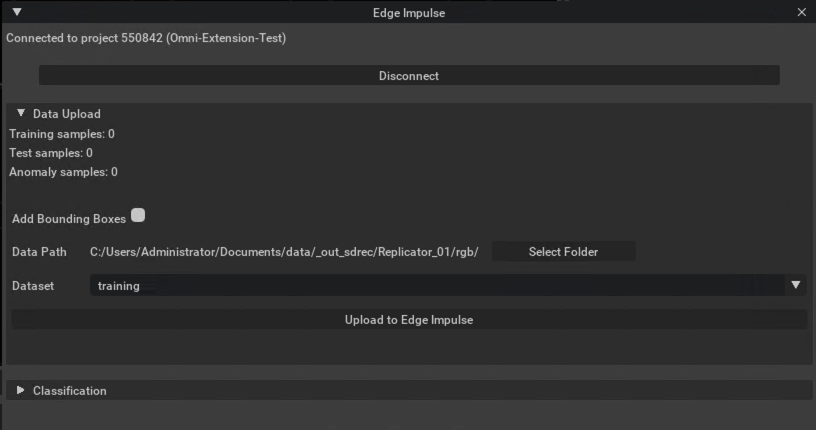Click the Edge Impulse title bar

[x=409, y=12]
